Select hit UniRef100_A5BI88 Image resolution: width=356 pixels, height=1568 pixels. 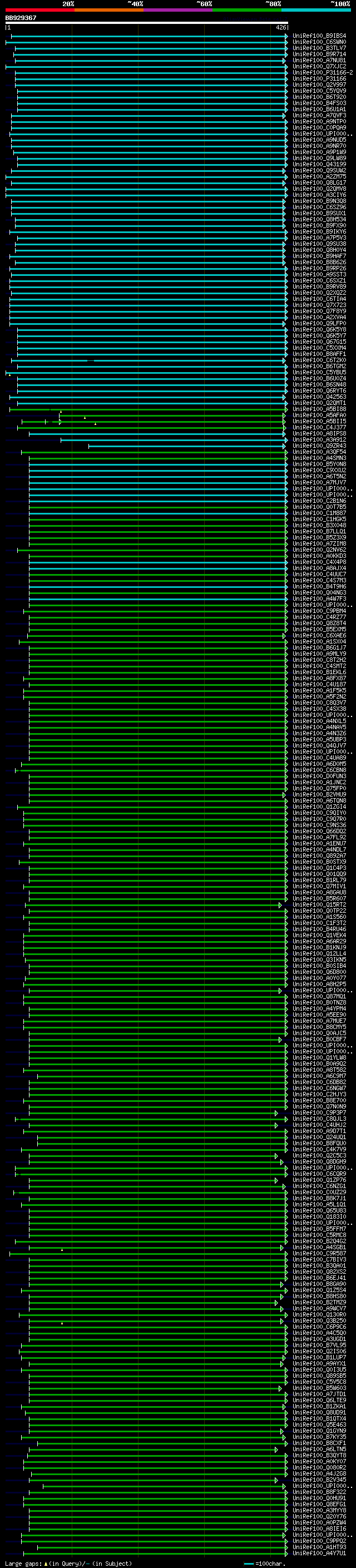pos(319,409)
